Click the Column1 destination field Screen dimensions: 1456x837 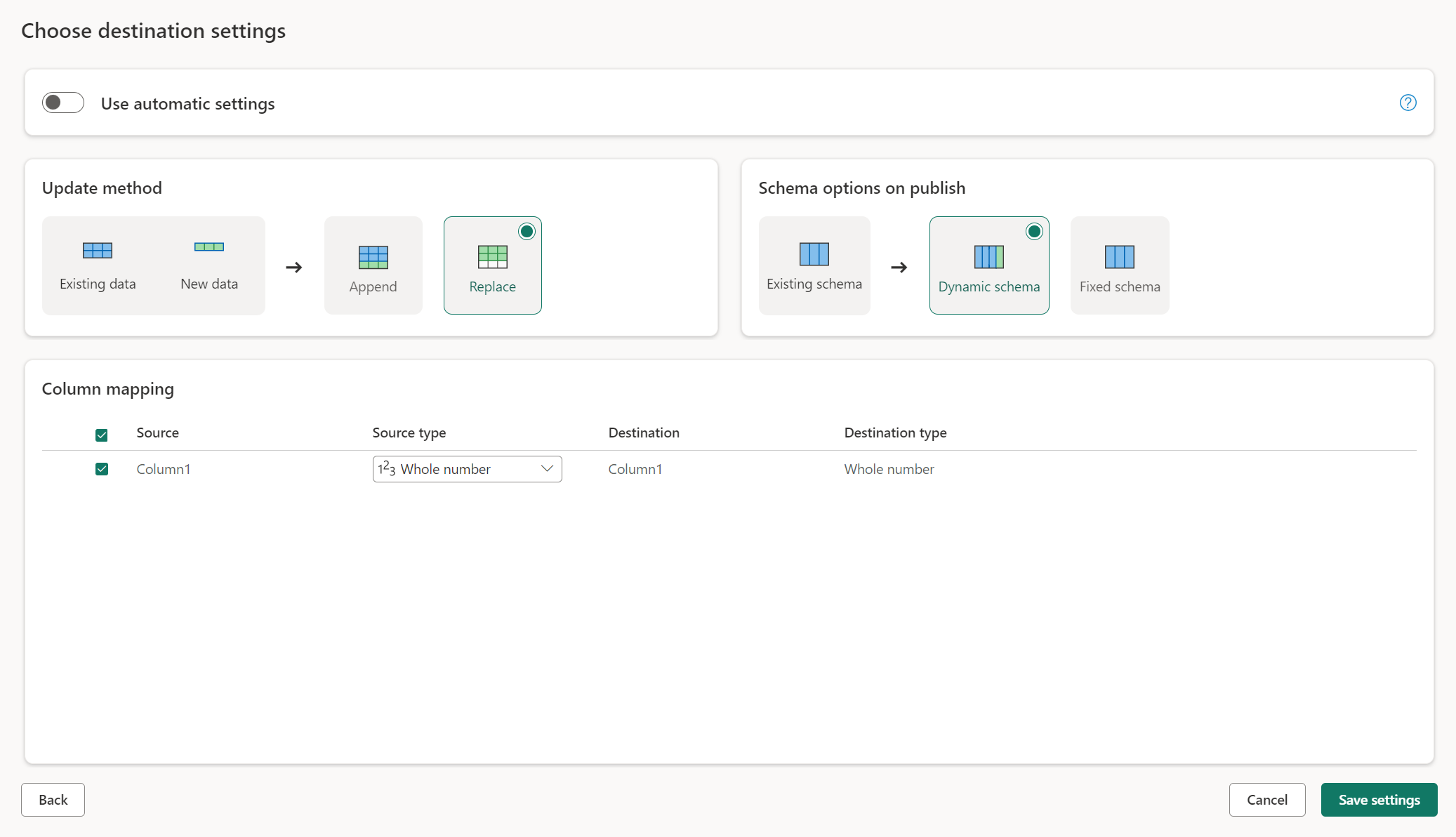point(634,468)
